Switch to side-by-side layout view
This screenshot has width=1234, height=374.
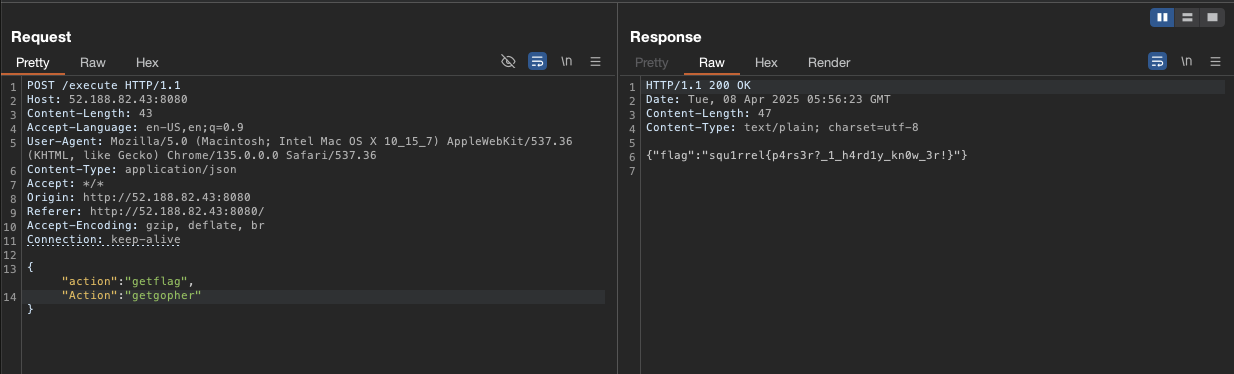(1163, 17)
